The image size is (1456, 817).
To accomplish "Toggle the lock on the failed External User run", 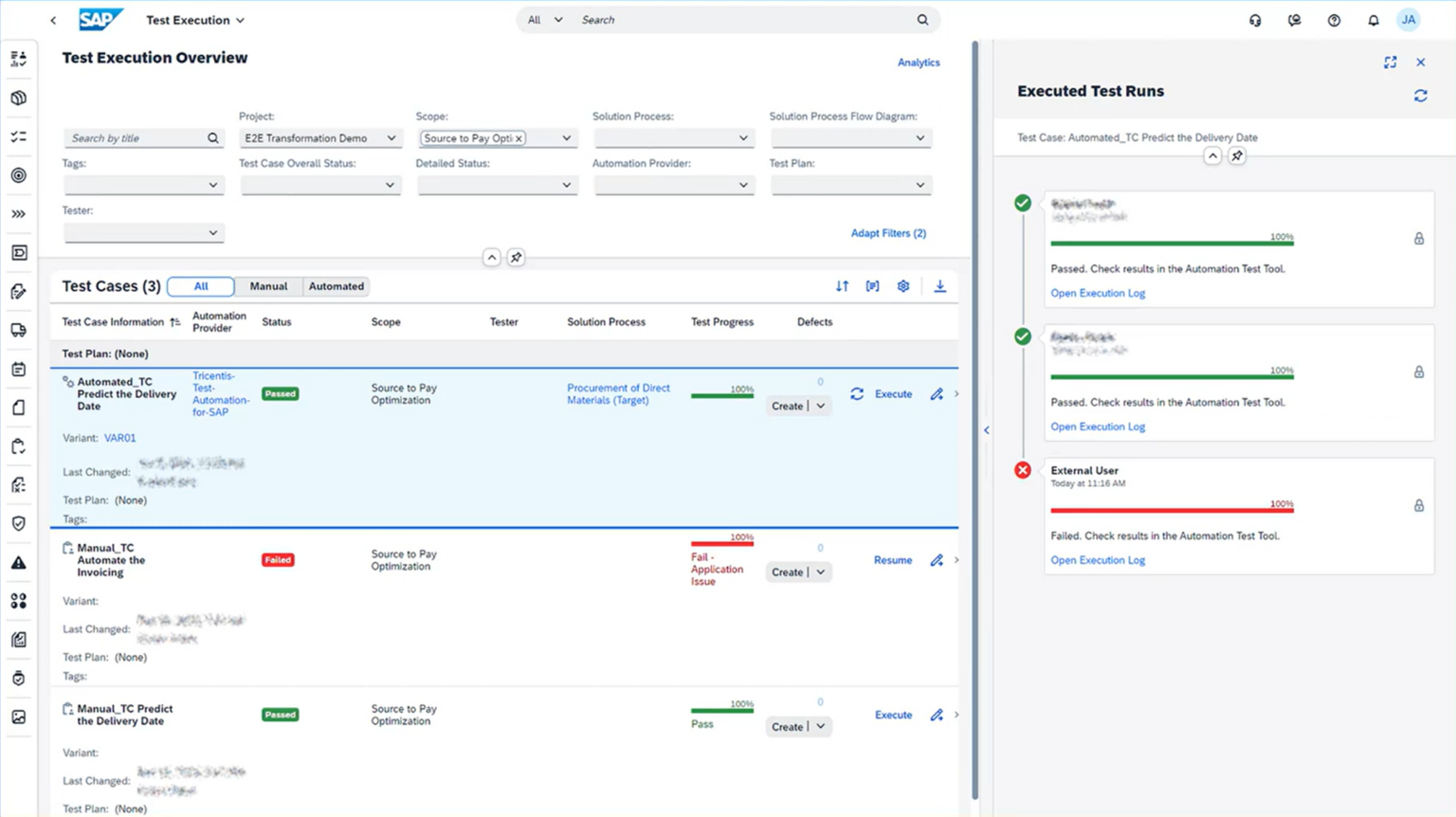I will tap(1419, 505).
